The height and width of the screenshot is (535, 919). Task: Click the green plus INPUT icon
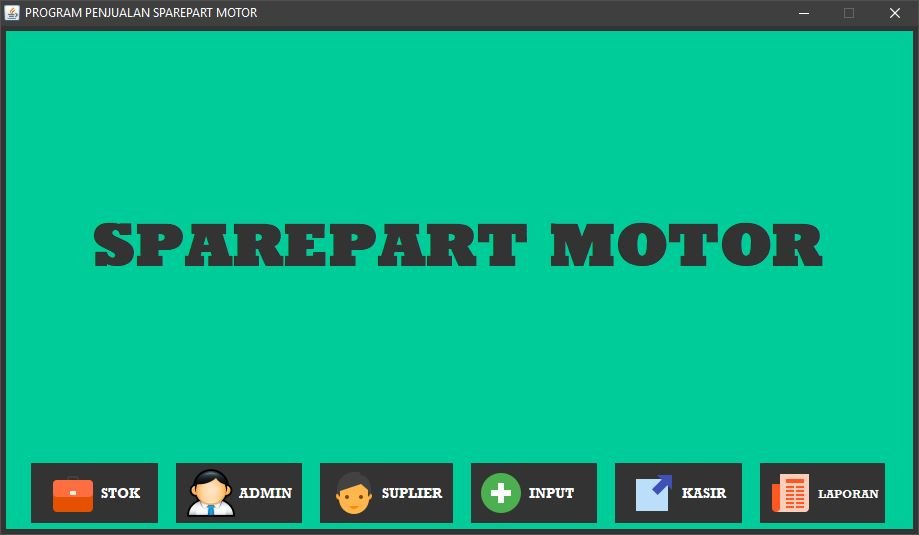tap(501, 493)
